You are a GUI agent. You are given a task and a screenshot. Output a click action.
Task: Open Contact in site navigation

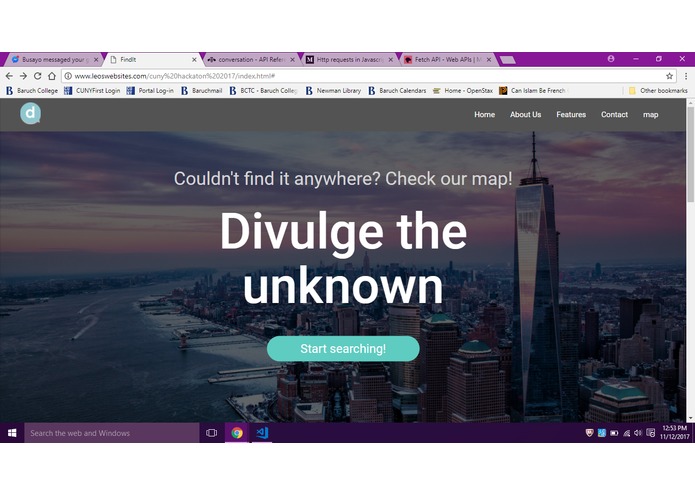point(614,115)
